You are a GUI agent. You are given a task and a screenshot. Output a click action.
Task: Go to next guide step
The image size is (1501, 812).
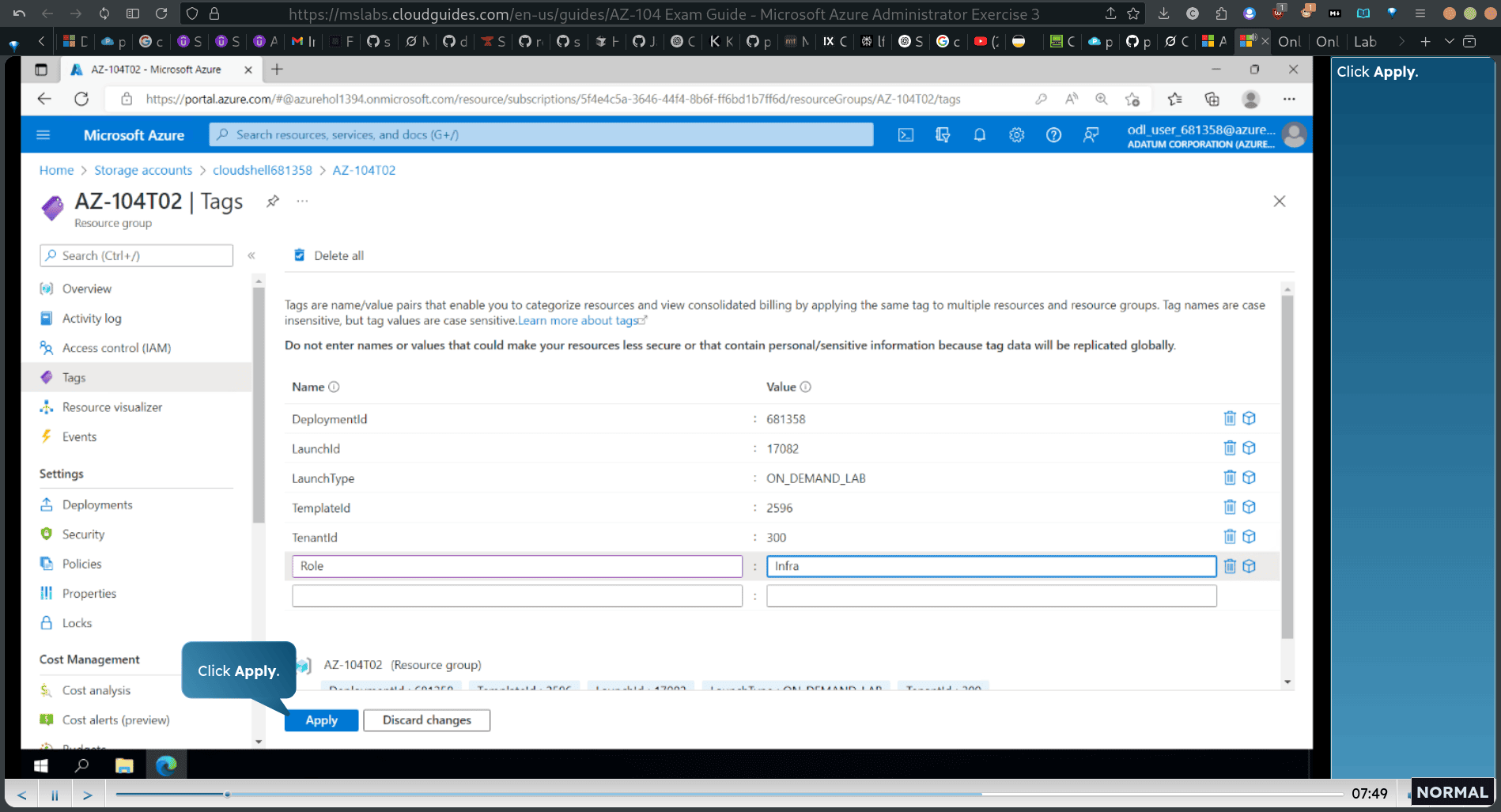(88, 795)
